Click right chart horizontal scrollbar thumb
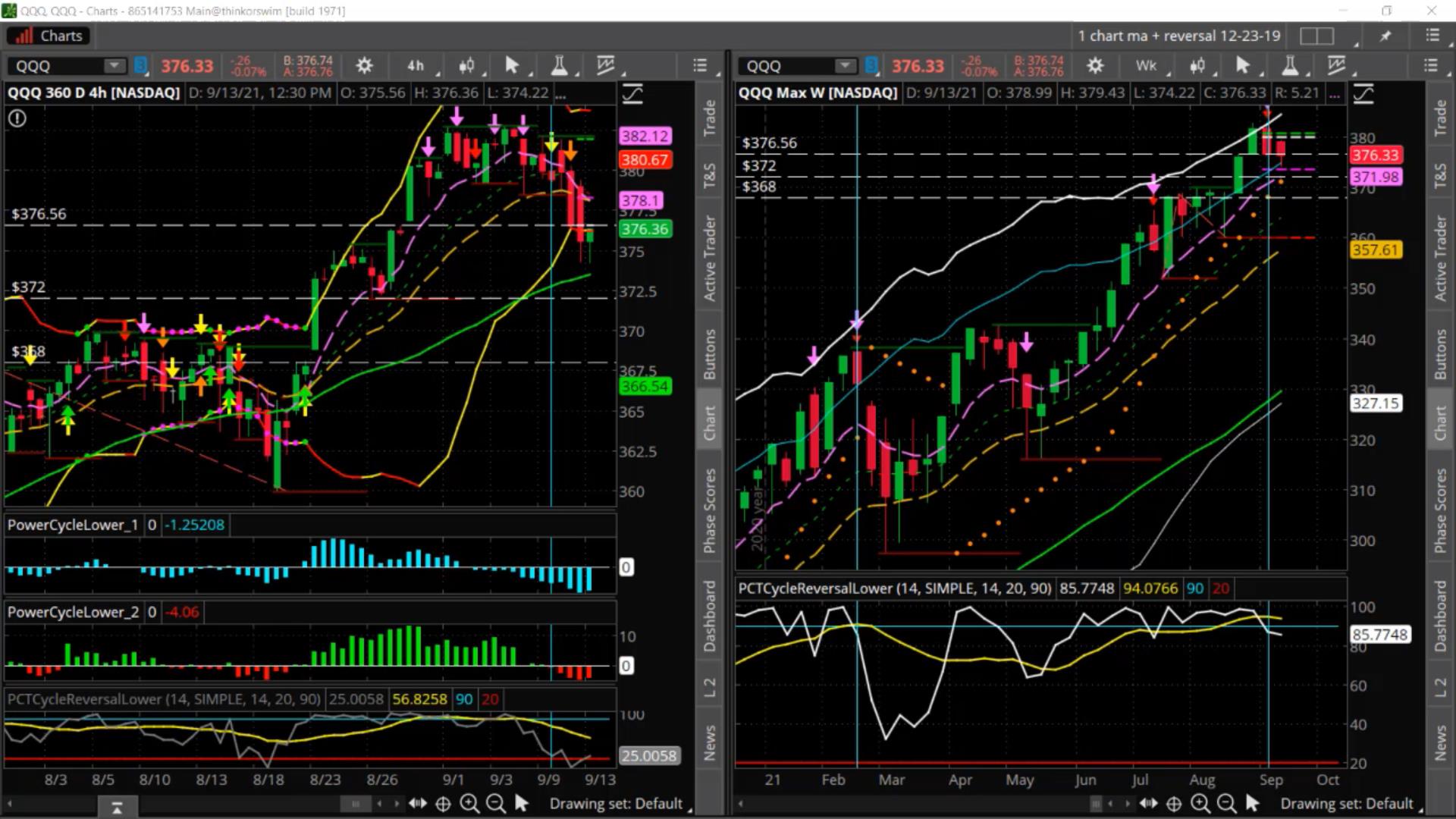Viewport: 1456px width, 819px height. click(1096, 804)
